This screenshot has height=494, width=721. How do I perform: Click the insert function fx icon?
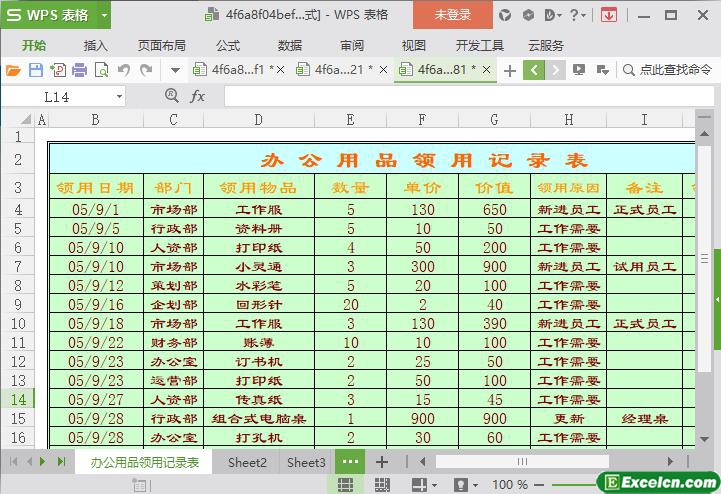coord(197,96)
